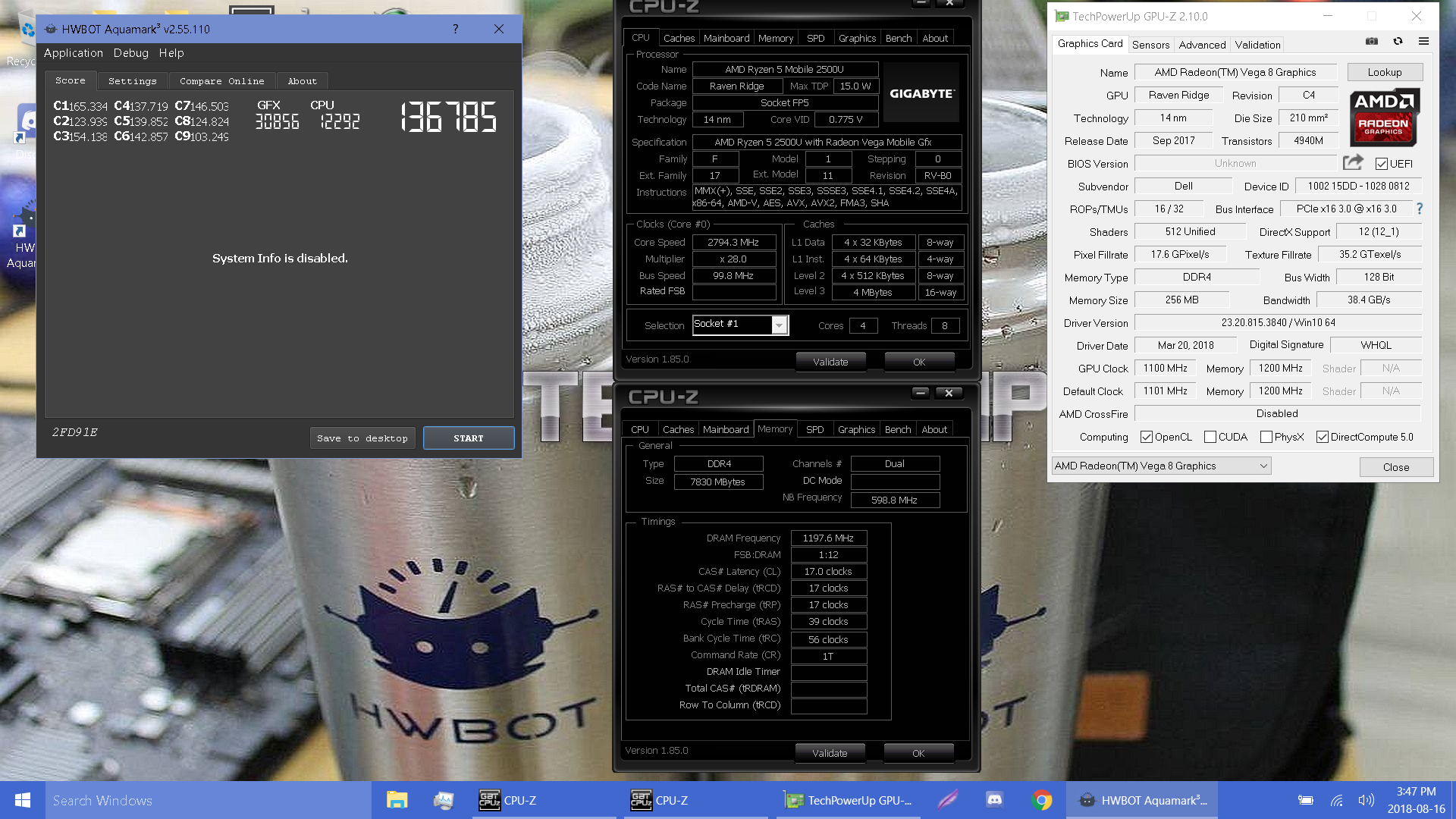The image size is (1456, 819).
Task: Open Aquamark help question mark
Action: [x=455, y=29]
